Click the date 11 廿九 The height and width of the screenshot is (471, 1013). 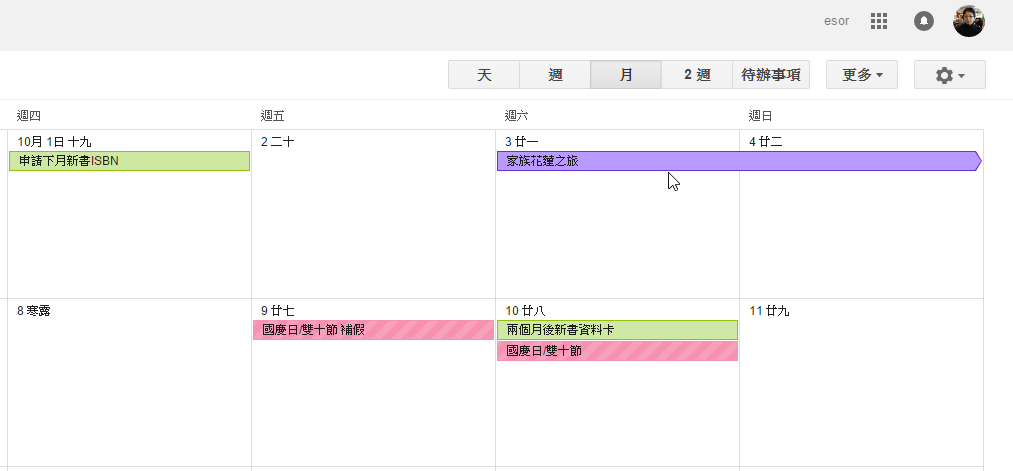pos(769,311)
